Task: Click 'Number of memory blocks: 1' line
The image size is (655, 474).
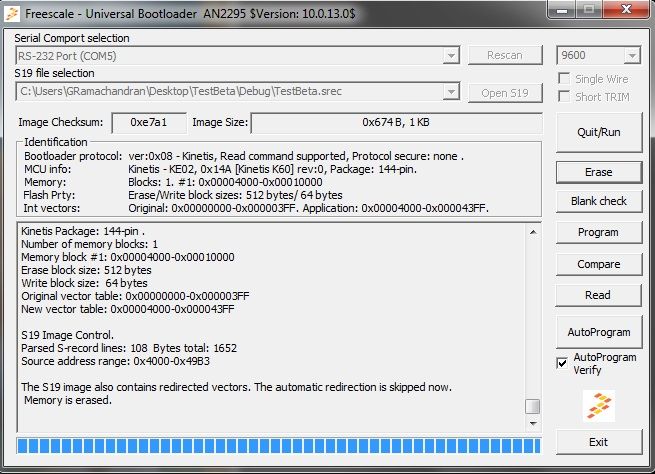Action: (89, 244)
